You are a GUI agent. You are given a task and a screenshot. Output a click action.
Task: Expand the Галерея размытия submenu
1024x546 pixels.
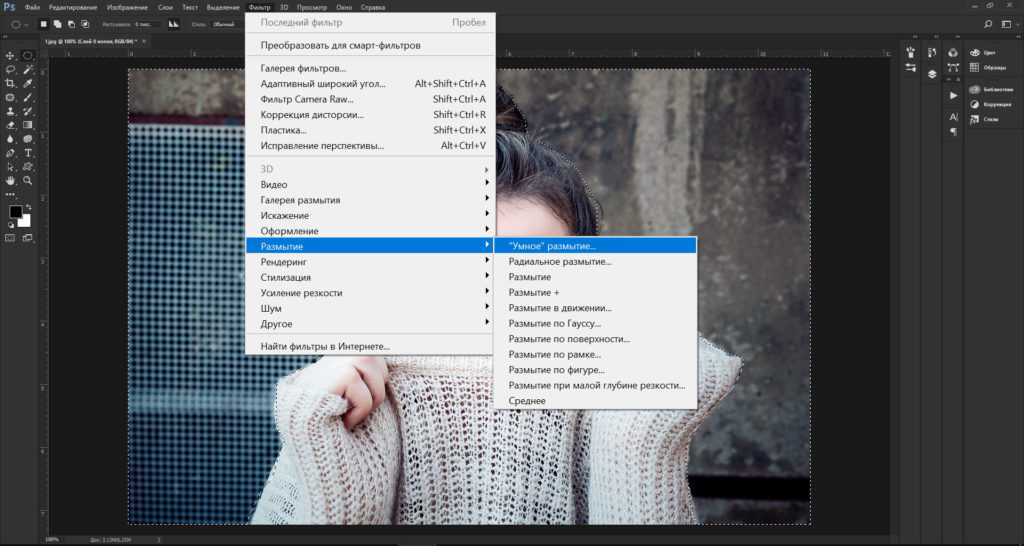[x=370, y=200]
